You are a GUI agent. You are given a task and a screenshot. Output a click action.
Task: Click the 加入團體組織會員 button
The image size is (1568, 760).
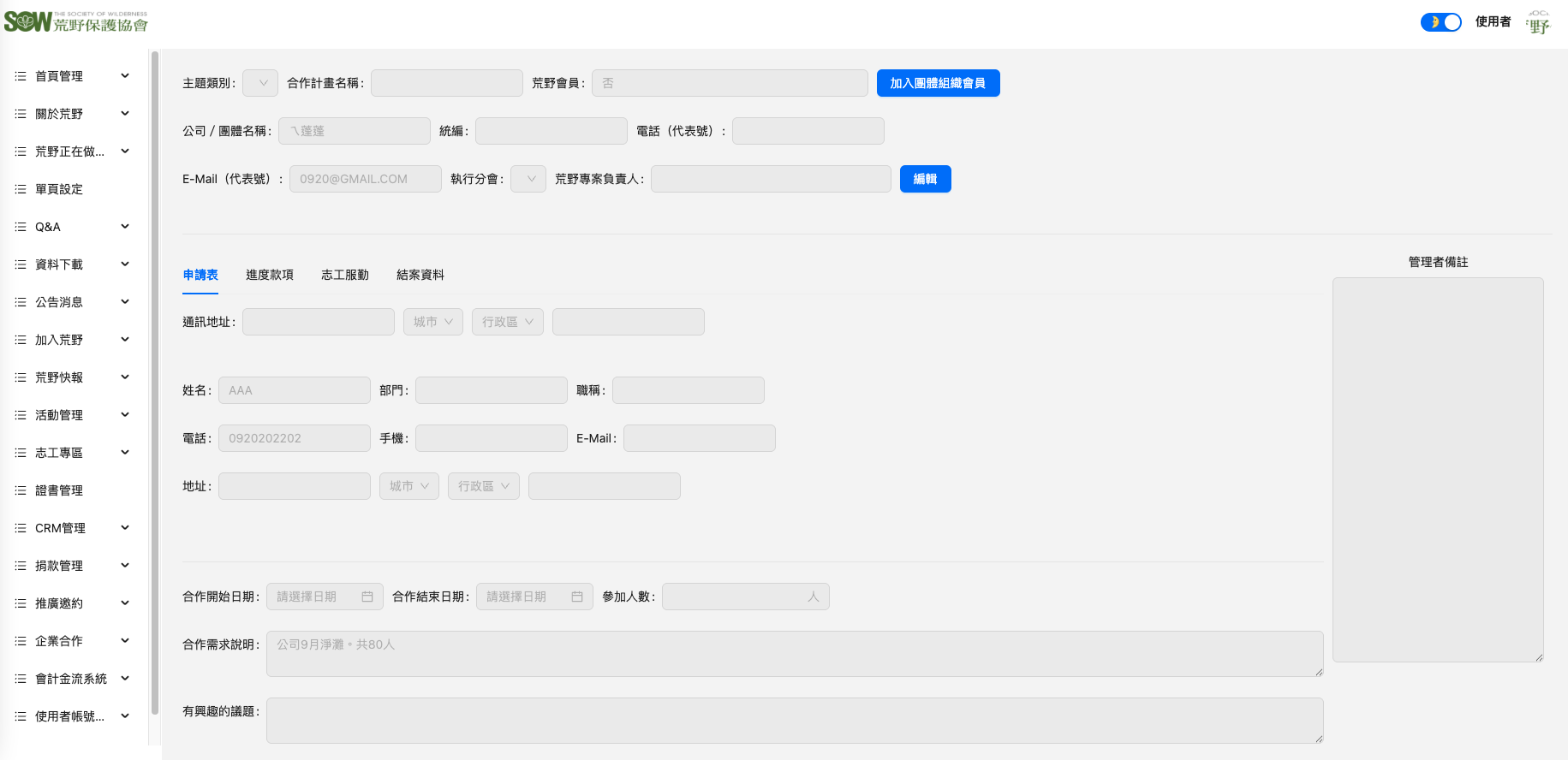938,83
